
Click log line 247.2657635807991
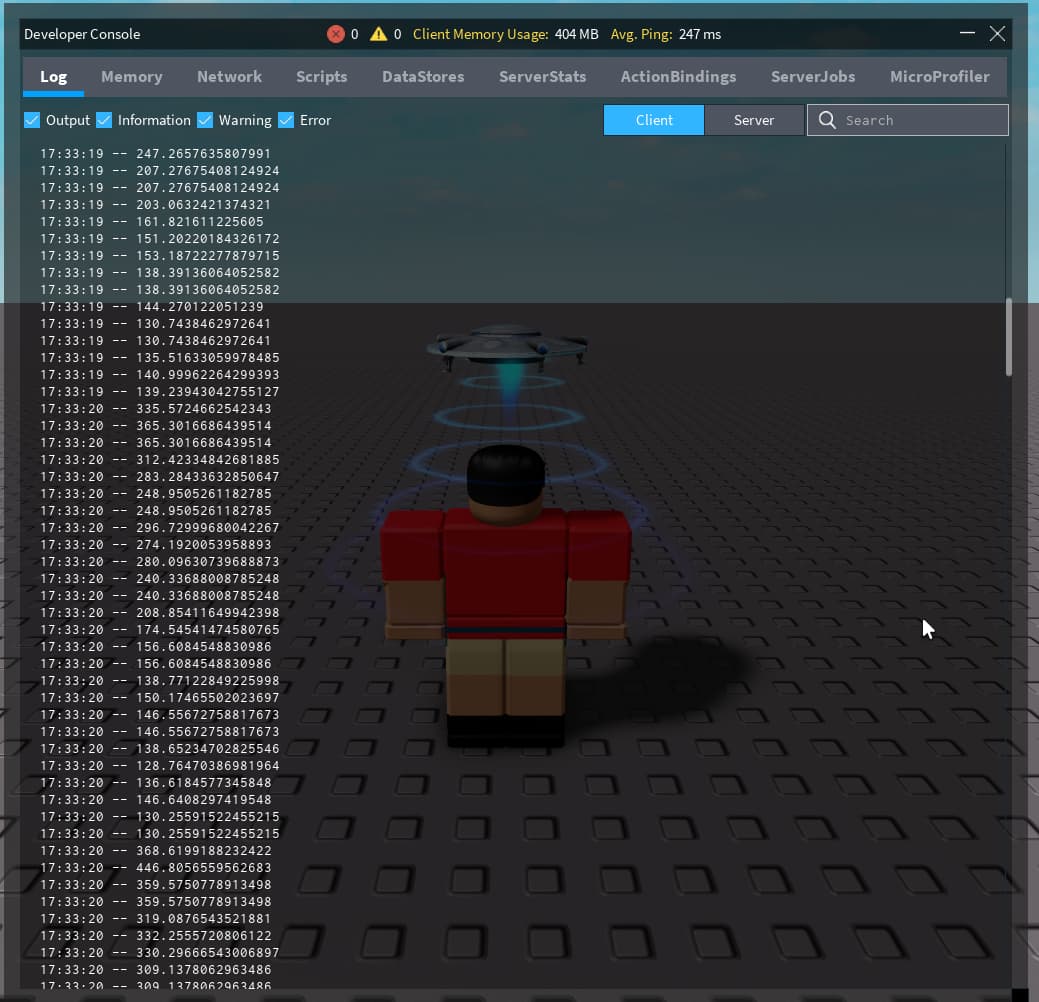(156, 154)
